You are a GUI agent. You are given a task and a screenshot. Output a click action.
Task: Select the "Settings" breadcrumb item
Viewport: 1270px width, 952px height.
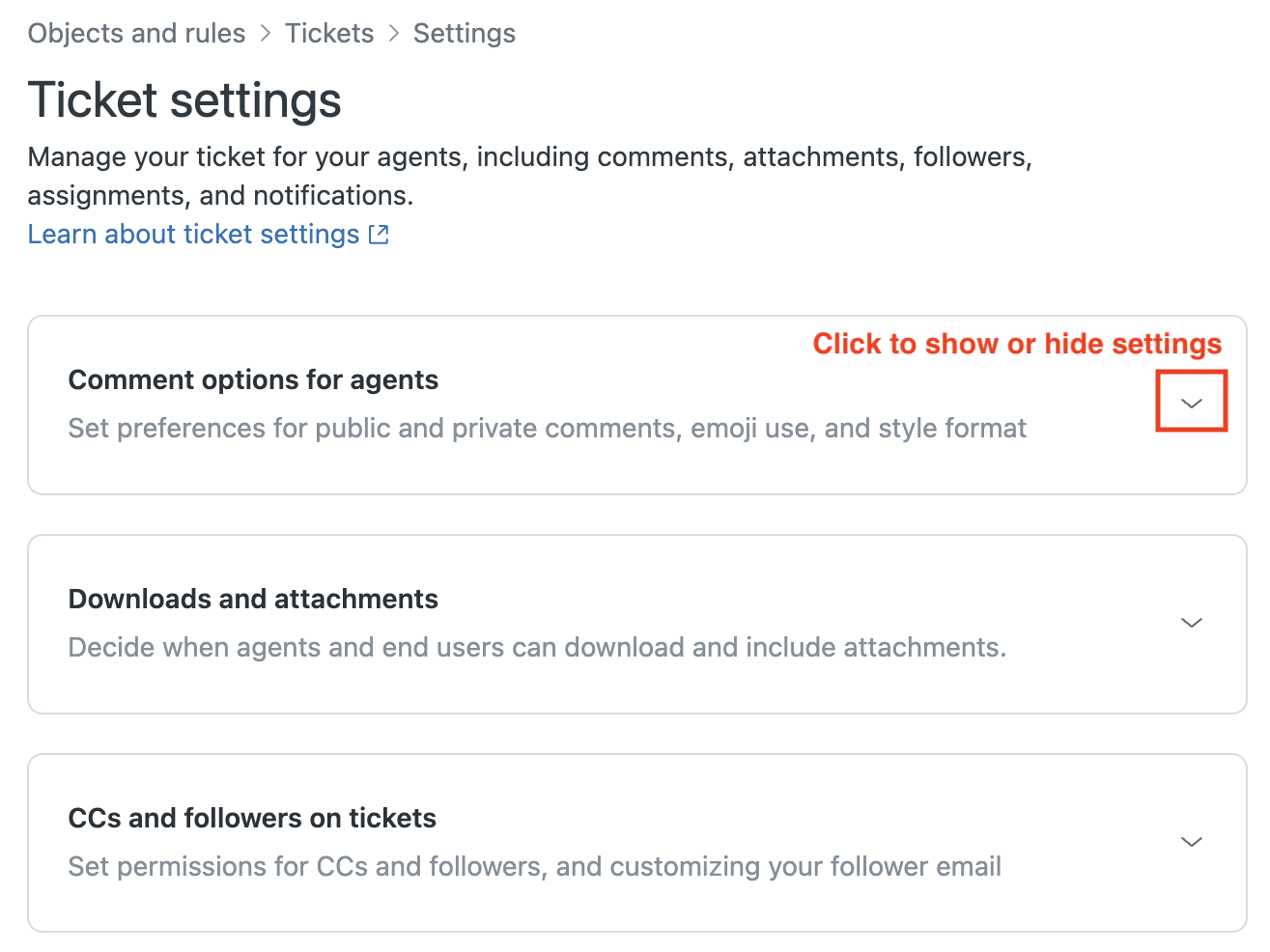pos(465,34)
